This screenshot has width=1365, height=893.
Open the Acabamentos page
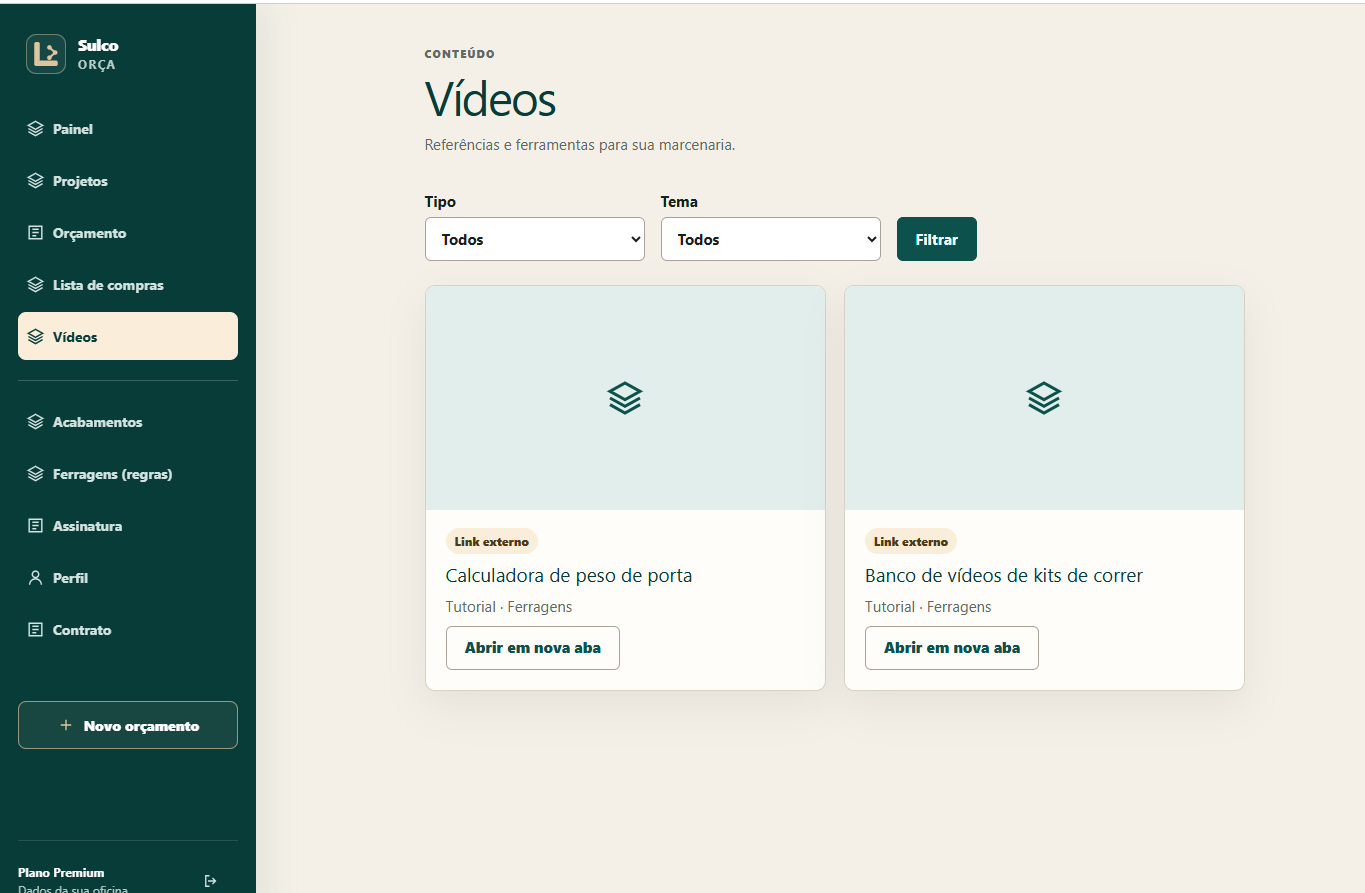[128, 422]
